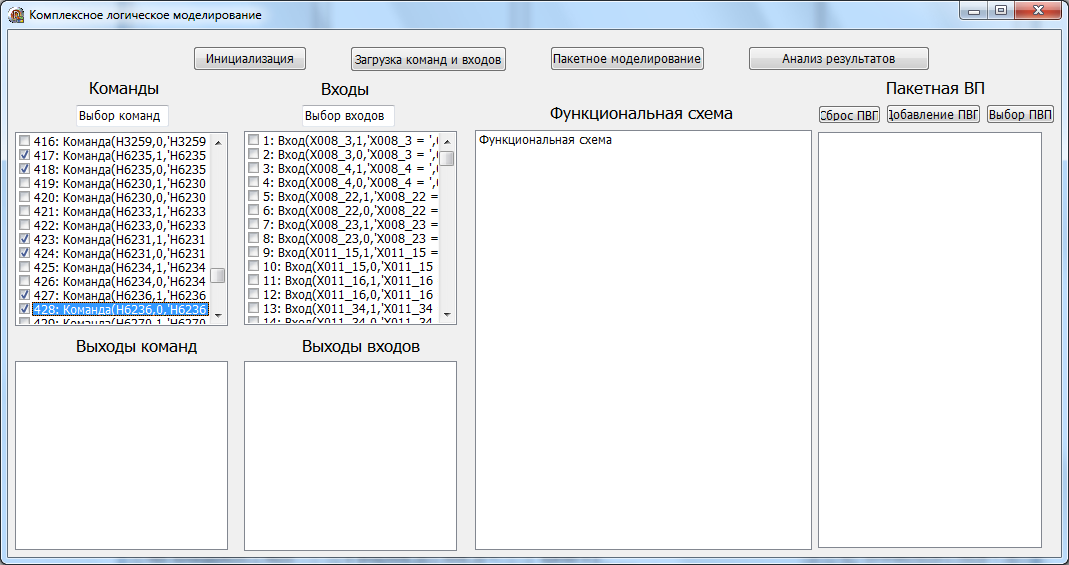Minimize the Комплексное логическое моделирование window
Screen dimensions: 1069x565
click(x=973, y=11)
